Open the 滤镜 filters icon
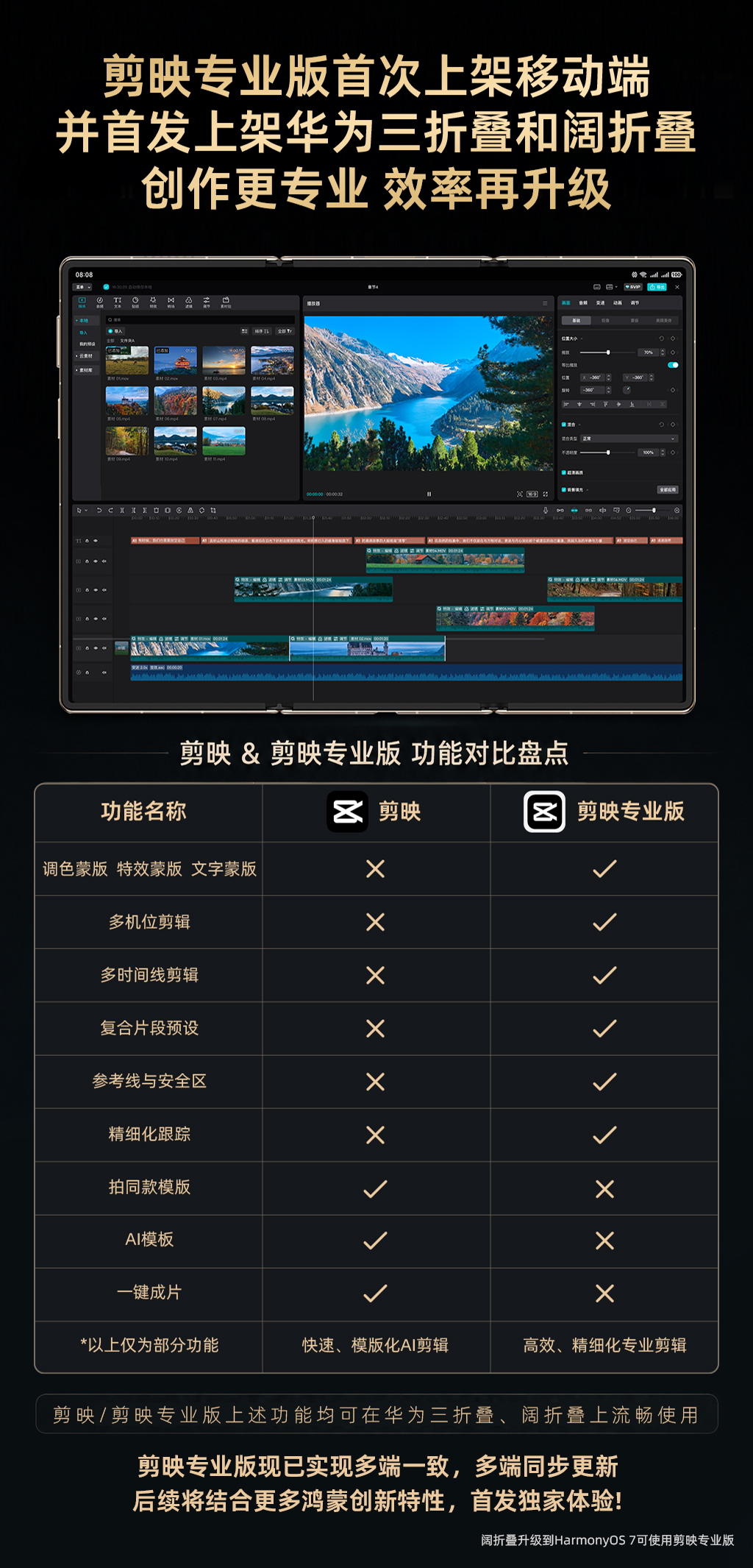The width and height of the screenshot is (753, 1568). tap(188, 302)
